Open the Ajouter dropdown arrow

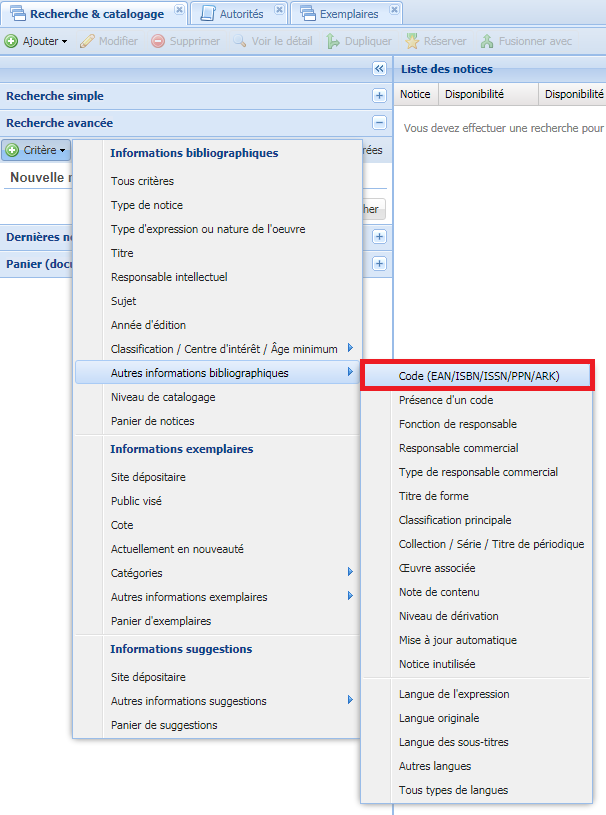click(64, 42)
